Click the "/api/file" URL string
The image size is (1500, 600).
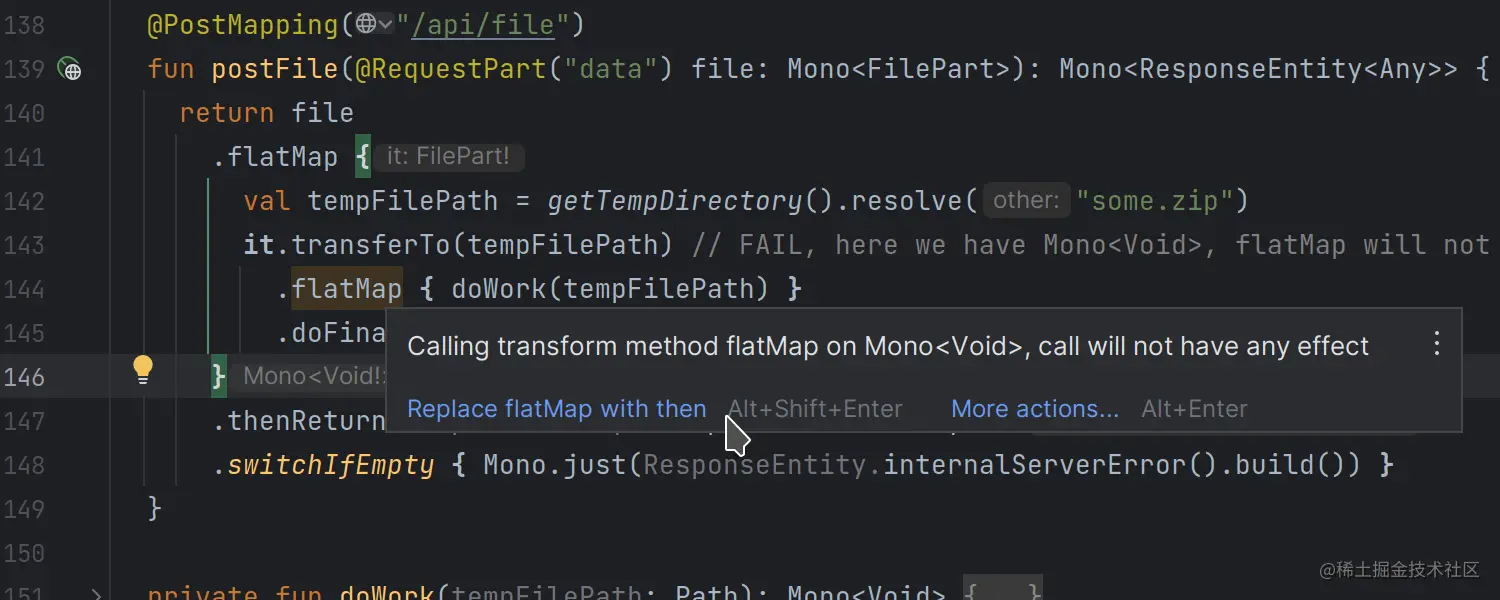point(483,24)
